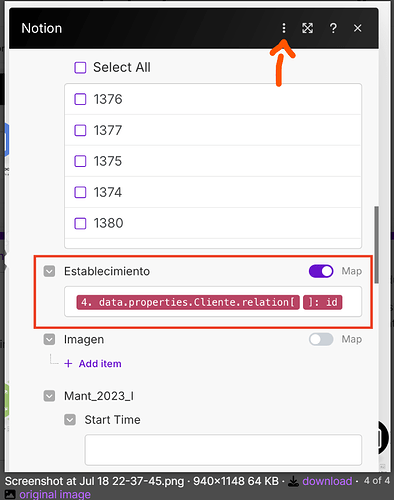The height and width of the screenshot is (500, 394).
Task: Collapse the Imagen field chevron
Action: click(x=49, y=339)
